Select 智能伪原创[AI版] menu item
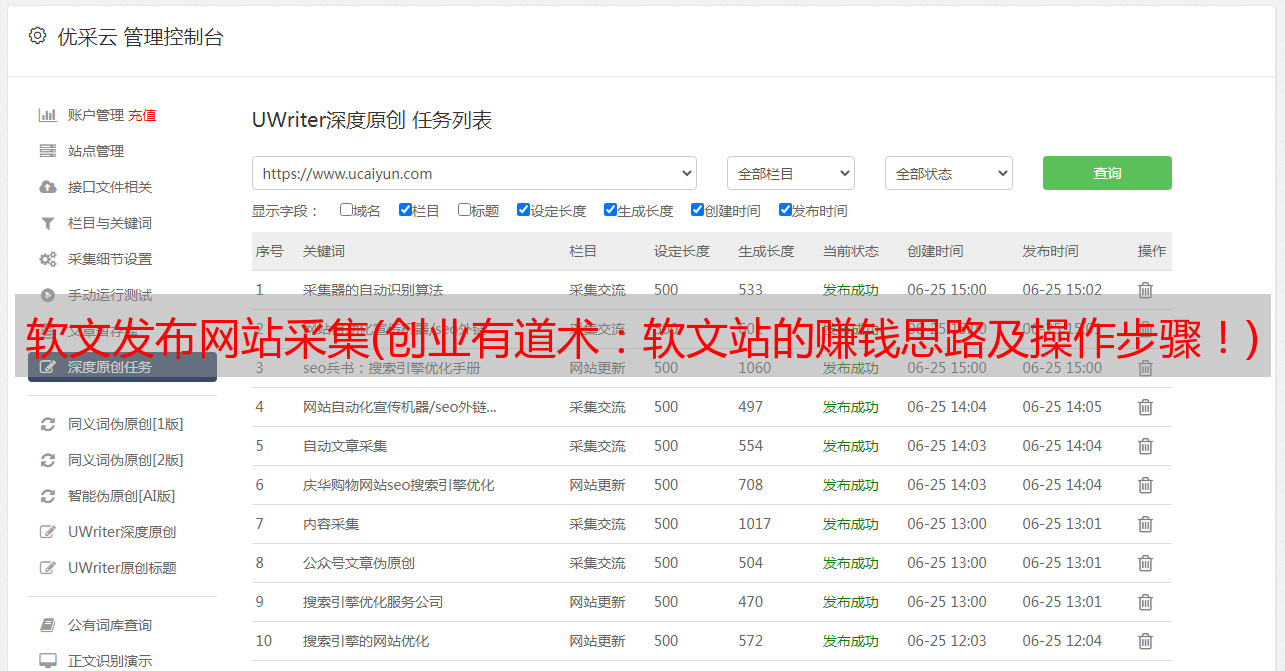The height and width of the screenshot is (671, 1285). (x=121, y=496)
